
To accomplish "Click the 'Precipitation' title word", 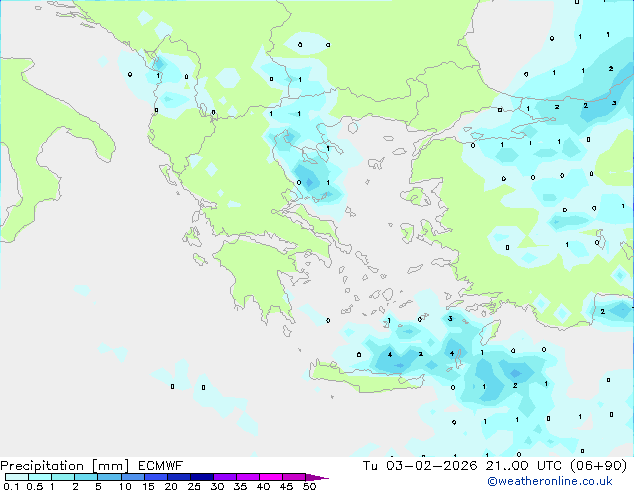I will (42, 466).
